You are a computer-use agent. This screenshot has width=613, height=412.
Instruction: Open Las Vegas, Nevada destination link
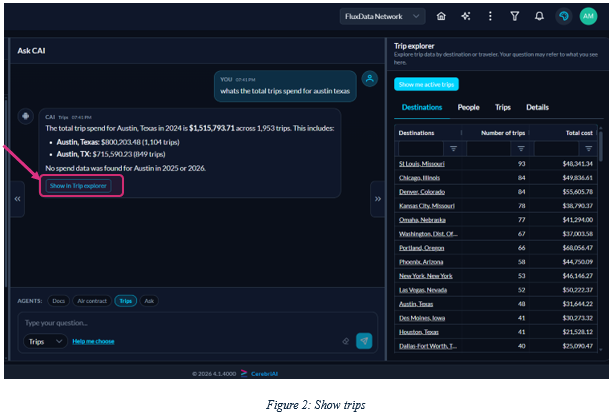coord(423,290)
